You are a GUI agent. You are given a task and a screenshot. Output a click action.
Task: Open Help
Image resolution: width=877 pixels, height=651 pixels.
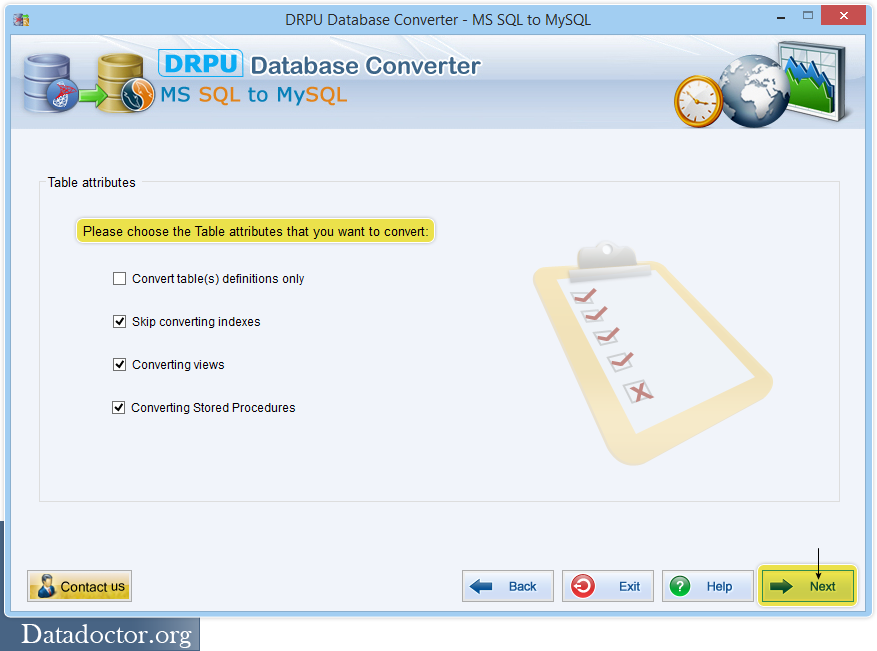click(708, 586)
